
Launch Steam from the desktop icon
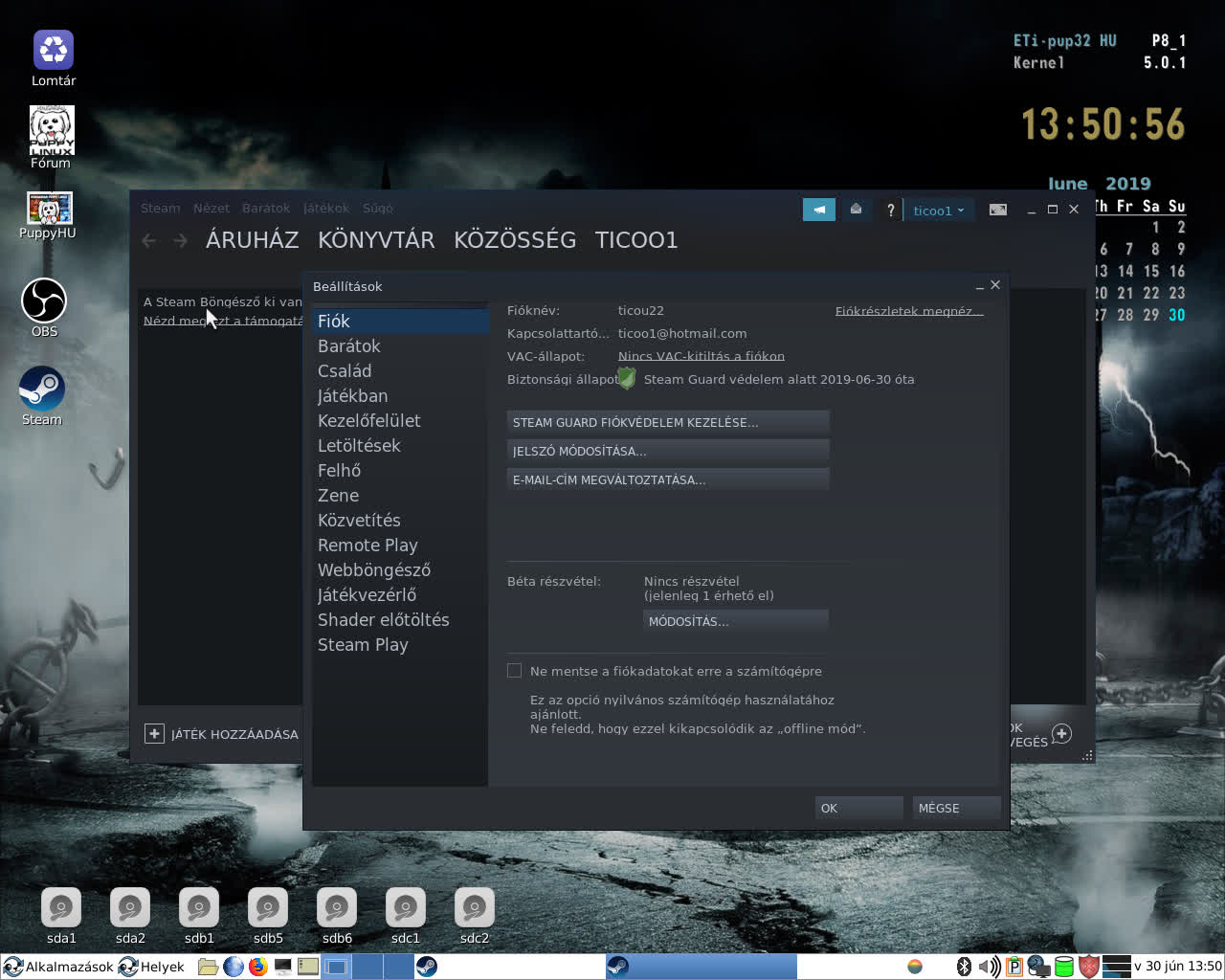pos(42,389)
